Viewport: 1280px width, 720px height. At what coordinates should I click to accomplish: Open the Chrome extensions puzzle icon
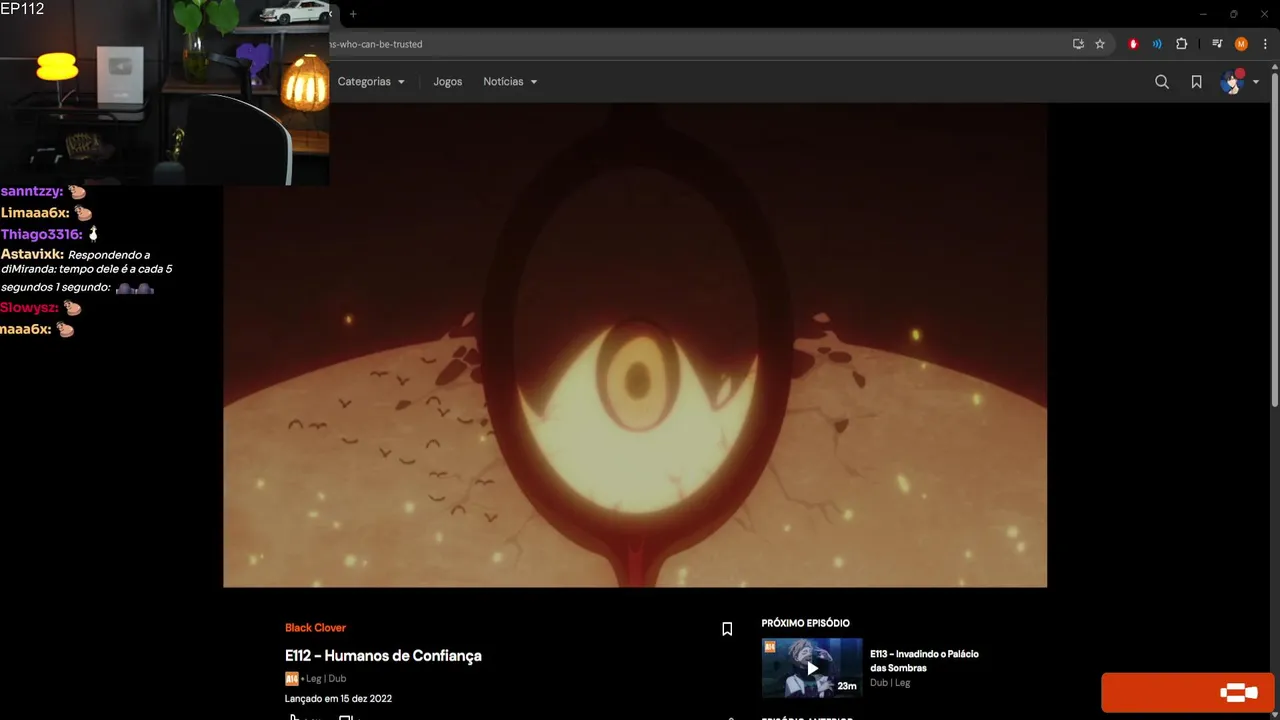coord(1181,44)
